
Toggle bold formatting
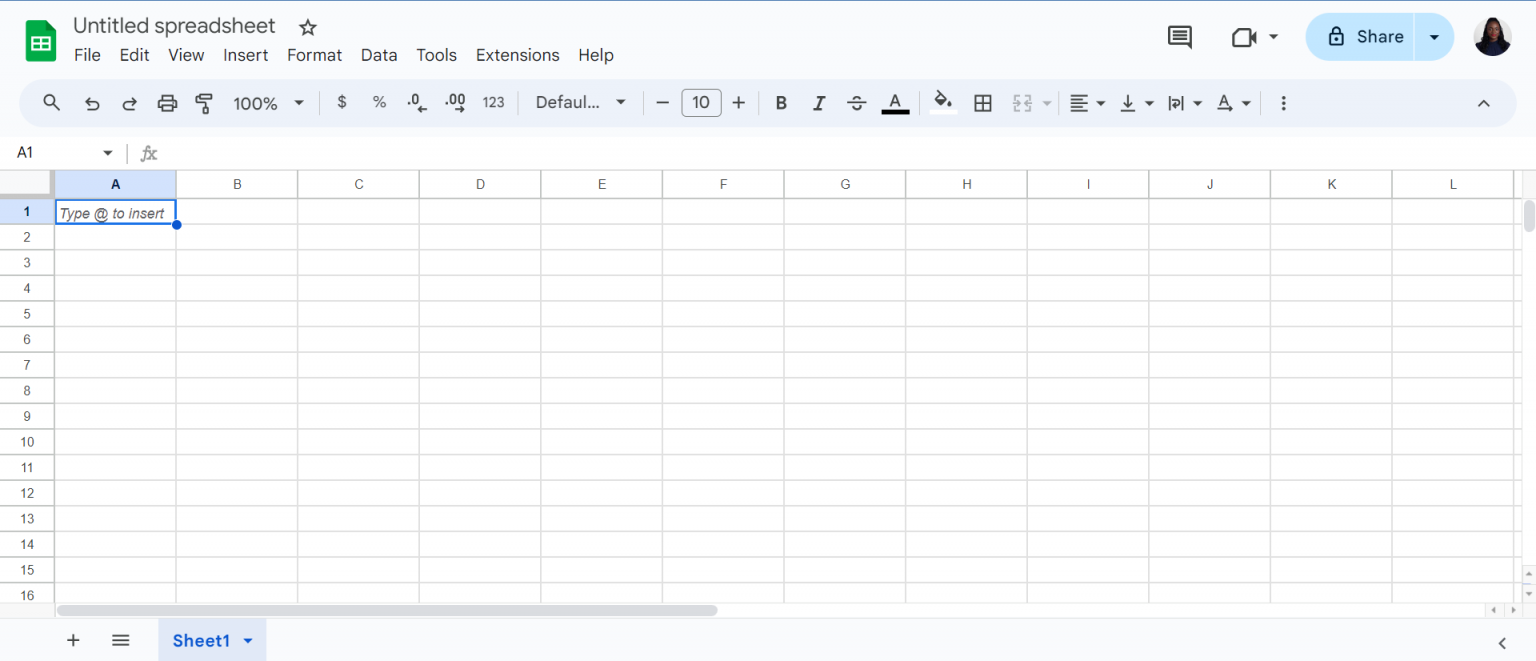[x=780, y=102]
